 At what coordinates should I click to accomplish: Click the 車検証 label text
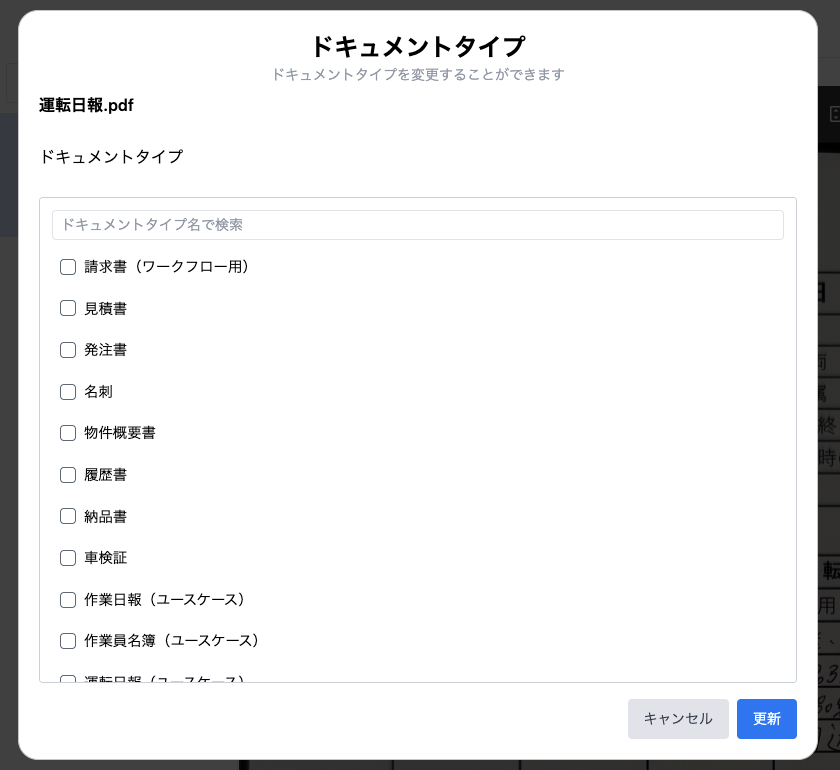click(106, 558)
